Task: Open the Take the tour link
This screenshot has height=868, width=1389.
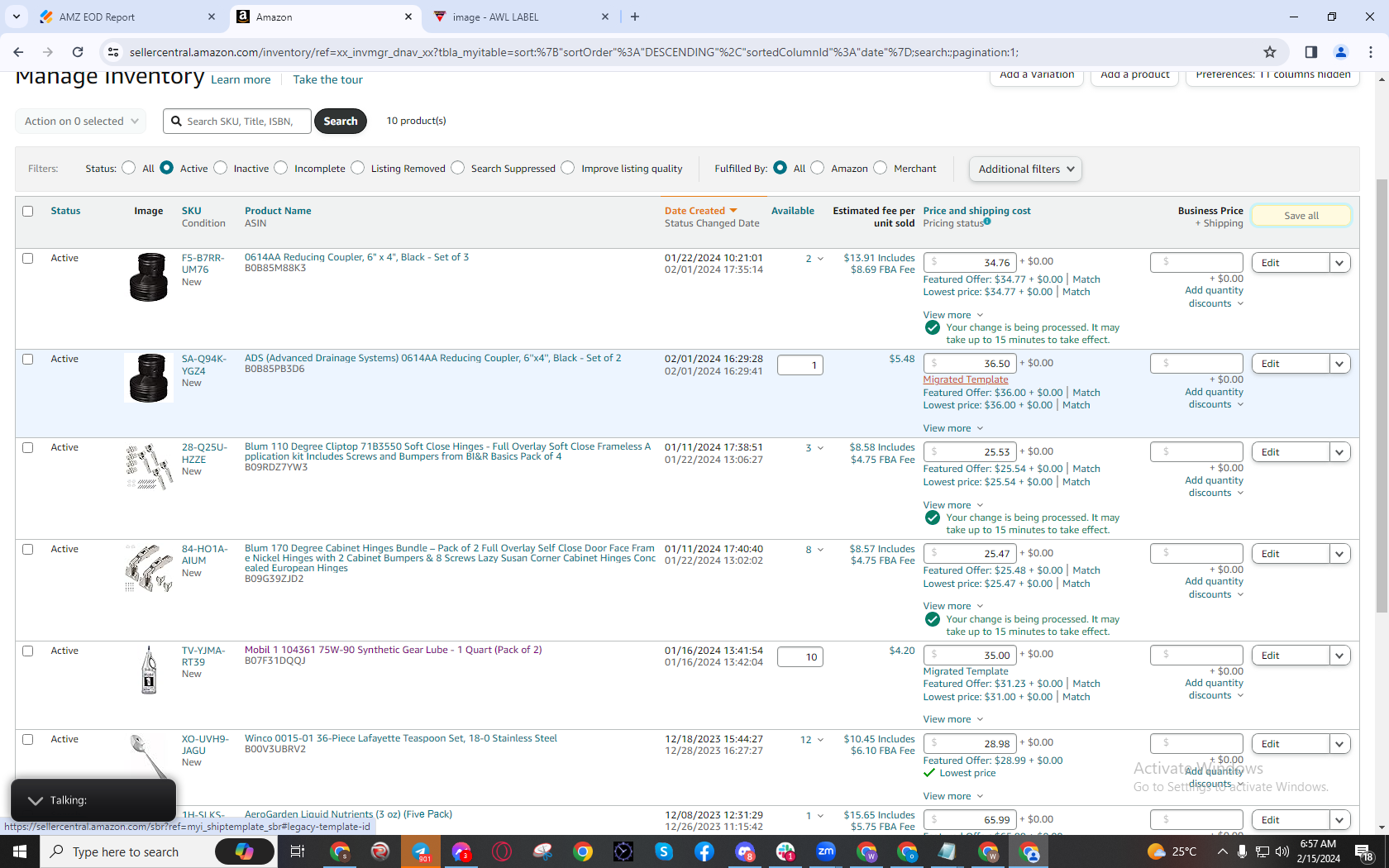Action: (327, 79)
